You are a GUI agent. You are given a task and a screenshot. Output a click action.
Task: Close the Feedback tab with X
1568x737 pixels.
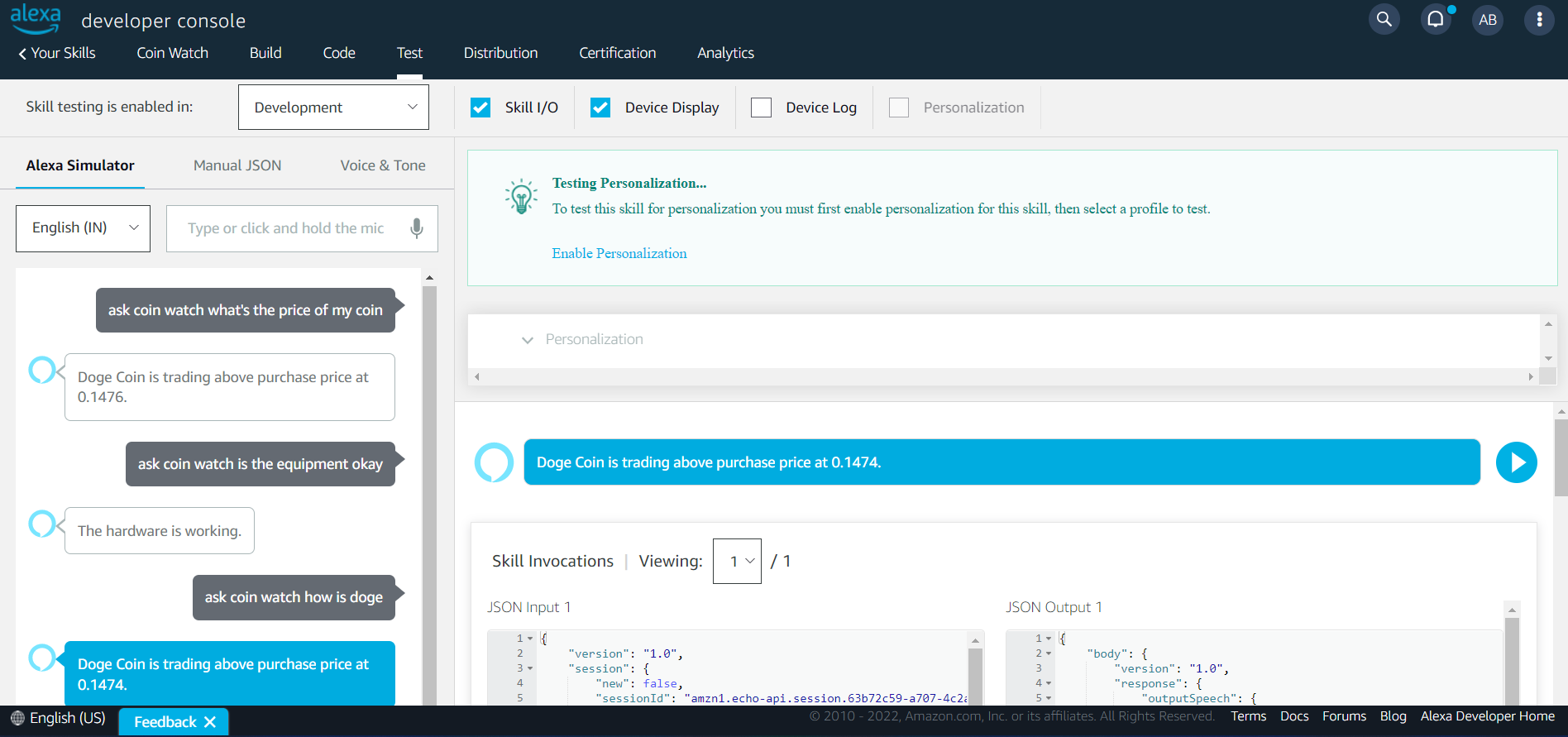click(210, 722)
